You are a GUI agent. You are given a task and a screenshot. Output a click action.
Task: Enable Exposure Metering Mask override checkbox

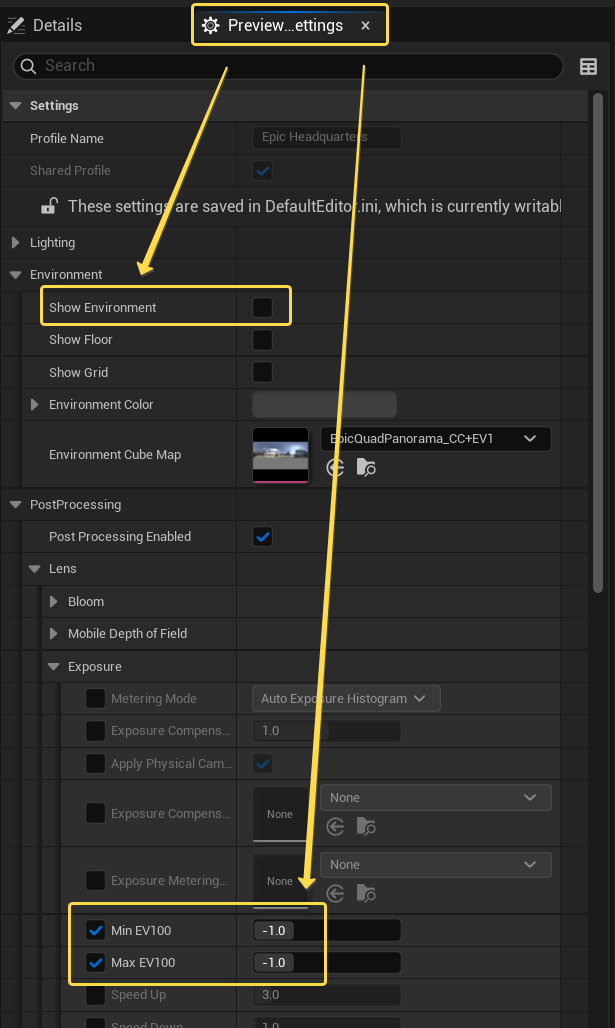pos(95,880)
